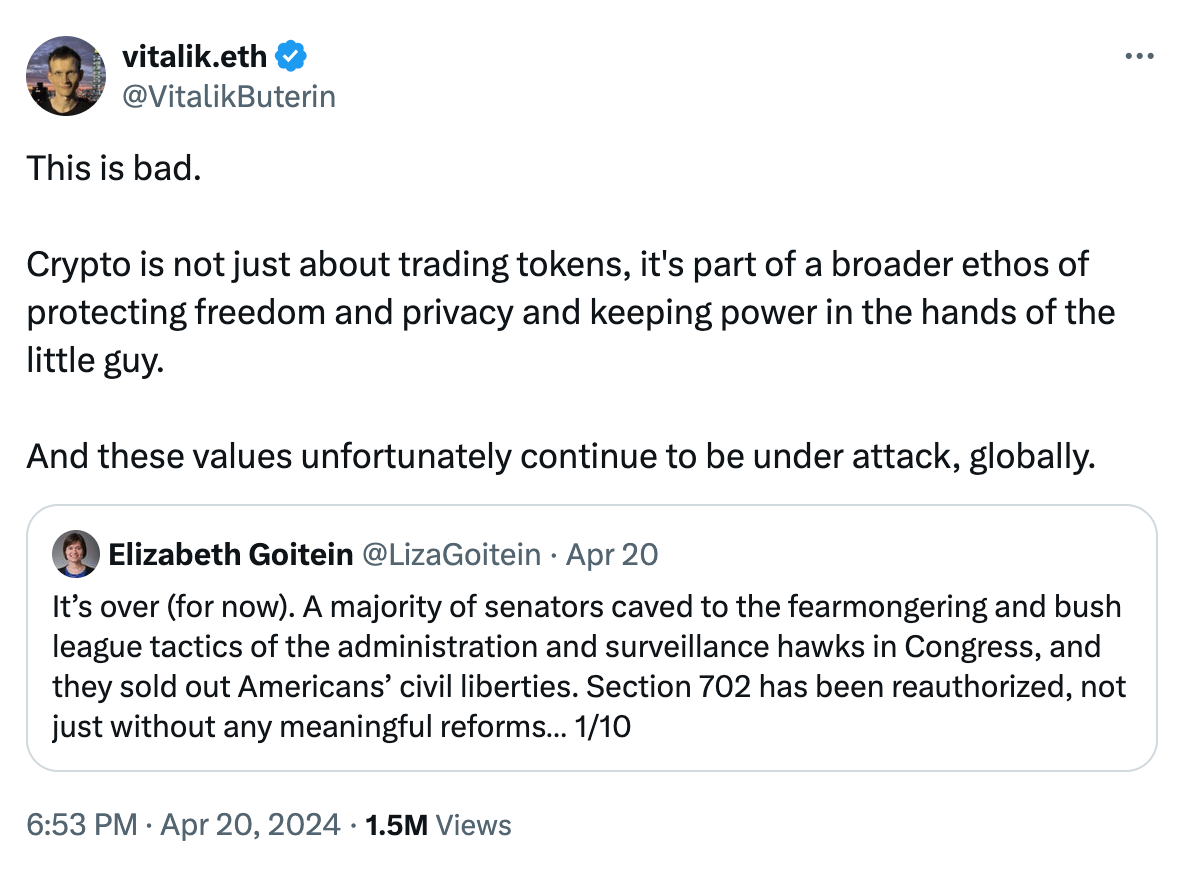Screen dimensions: 1190x870
Task: Click Elizabeth Goitein's small avatar
Action: coord(75,554)
